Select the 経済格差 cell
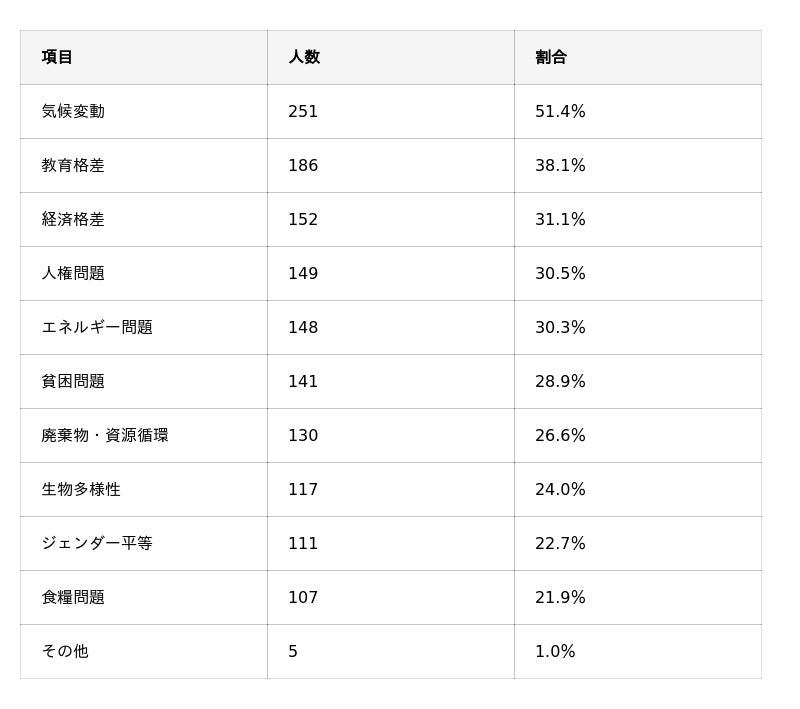Viewport: 800px width, 709px height. click(x=73, y=219)
